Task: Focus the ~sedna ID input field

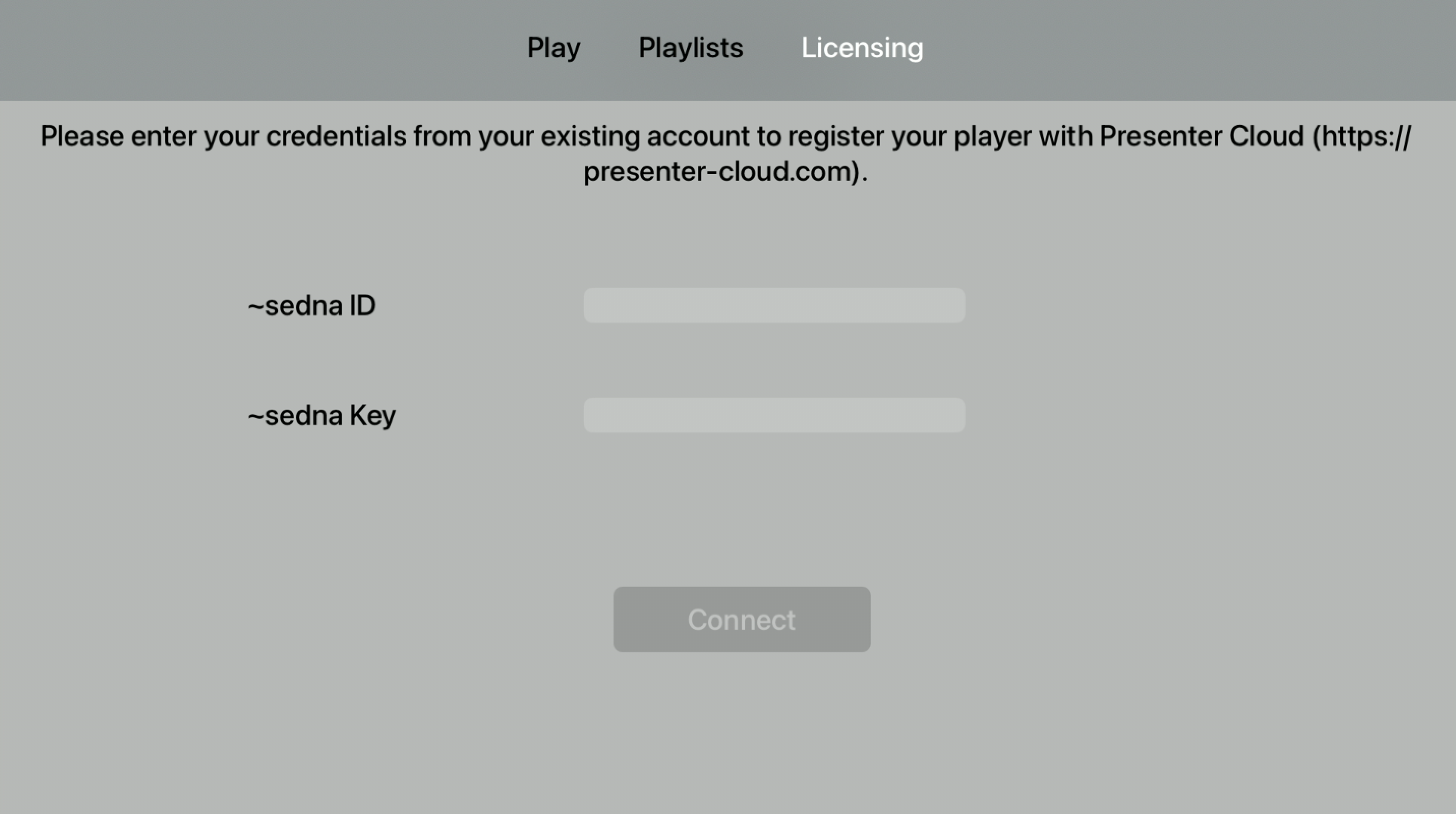Action: pyautogui.click(x=774, y=305)
